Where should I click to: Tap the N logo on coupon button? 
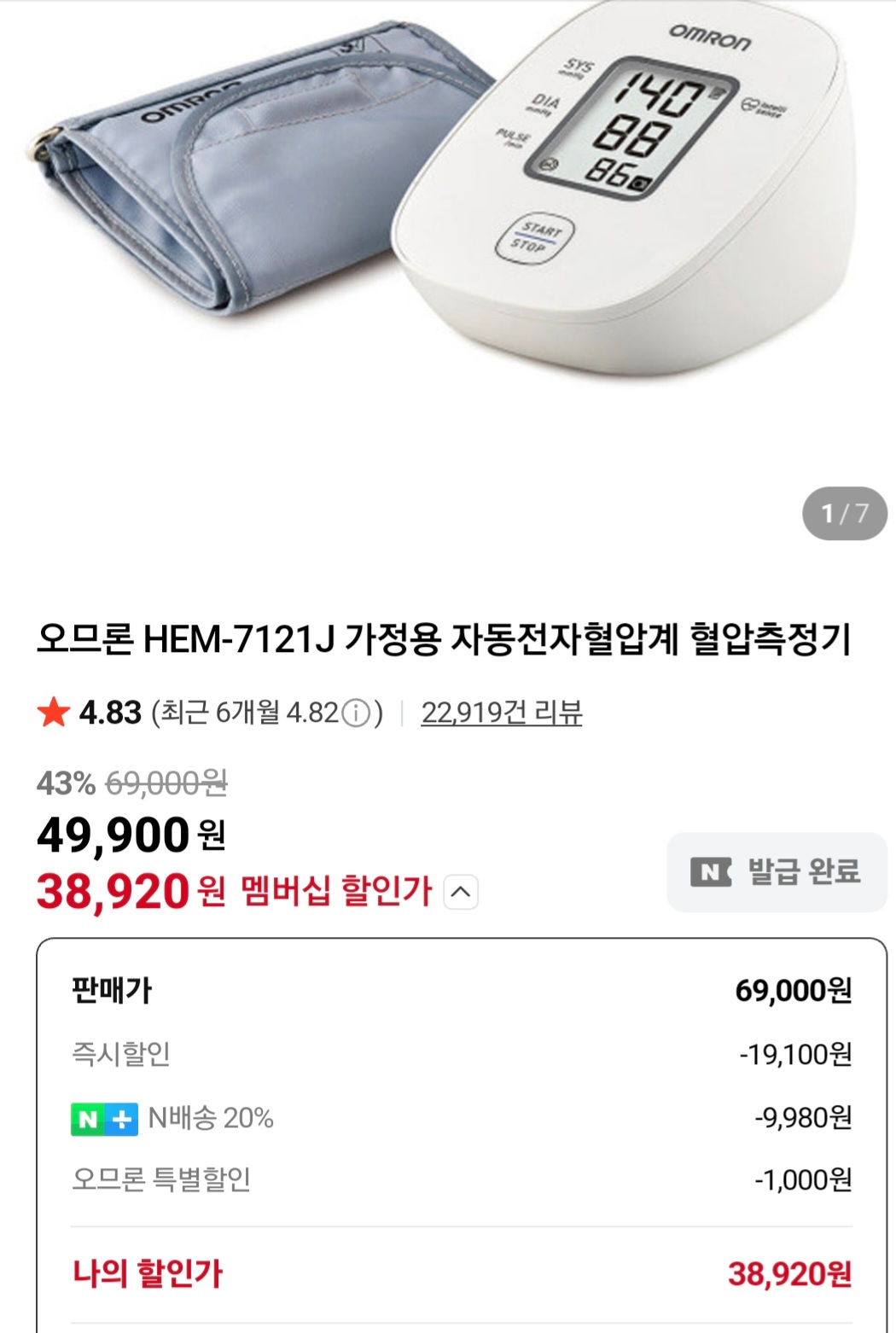pyautogui.click(x=711, y=872)
